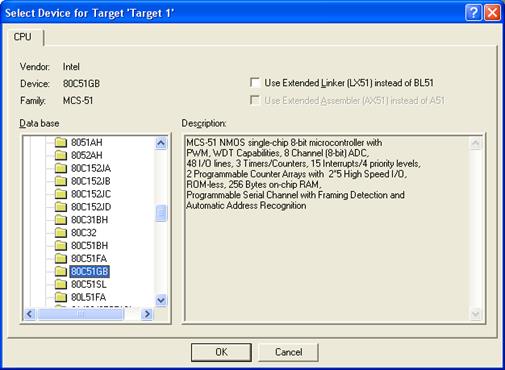The height and width of the screenshot is (370, 505).
Task: Click the folder icon beside 80L51FA
Action: coord(61,297)
